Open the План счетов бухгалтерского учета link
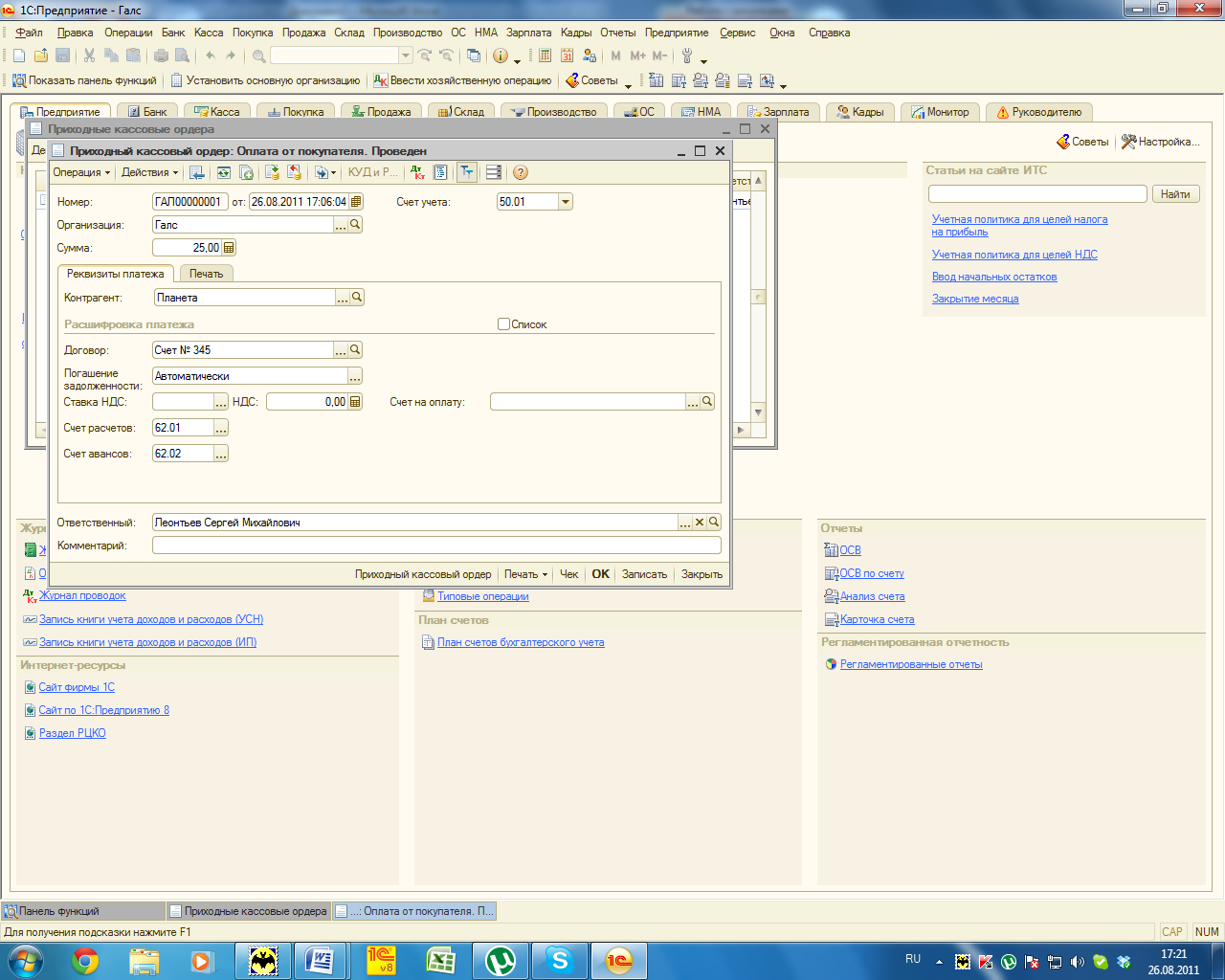The image size is (1225, 980). point(521,642)
